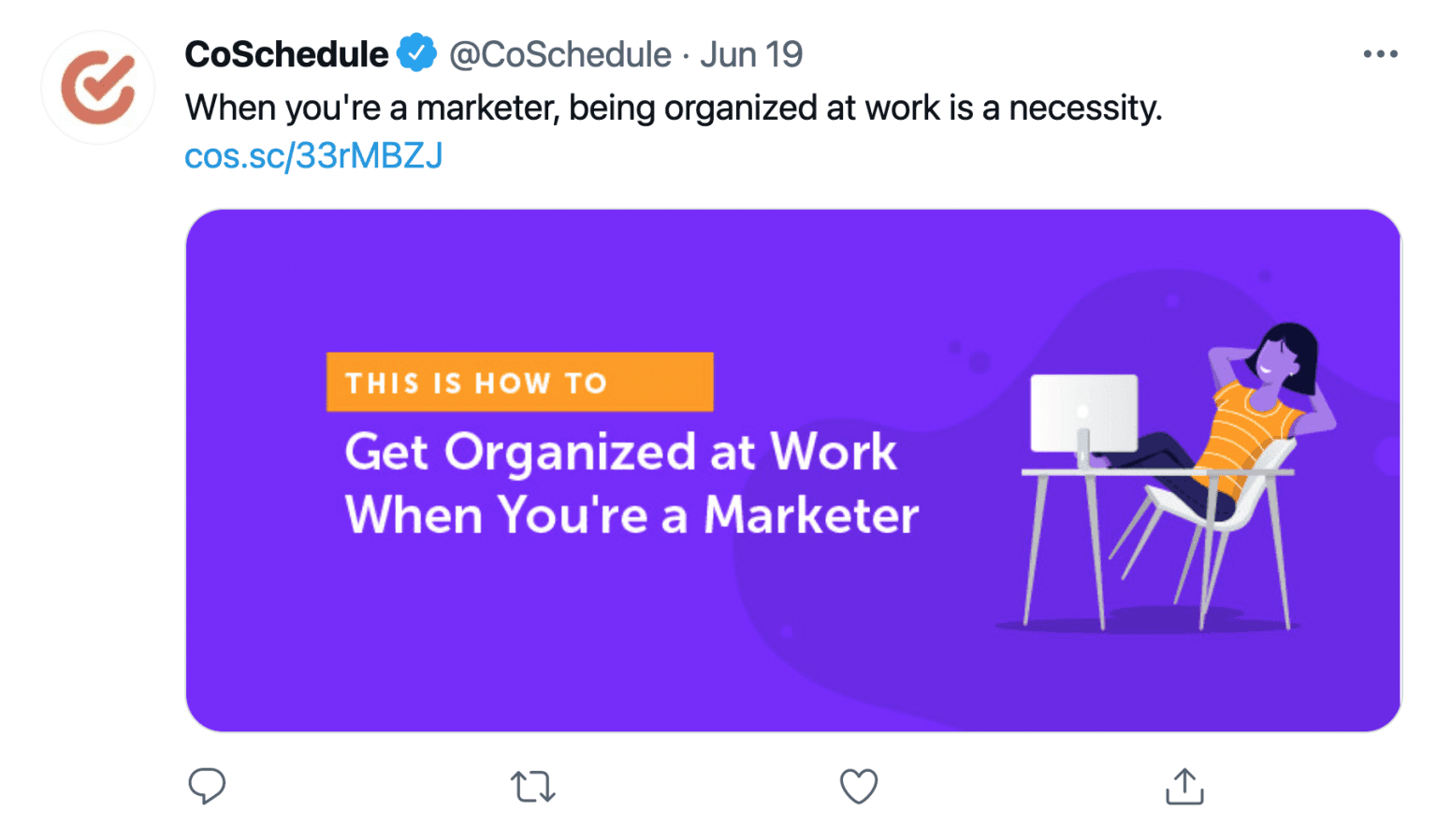Select the tweet body text about marketers
Screen dimensions: 1437x840
[674, 108]
